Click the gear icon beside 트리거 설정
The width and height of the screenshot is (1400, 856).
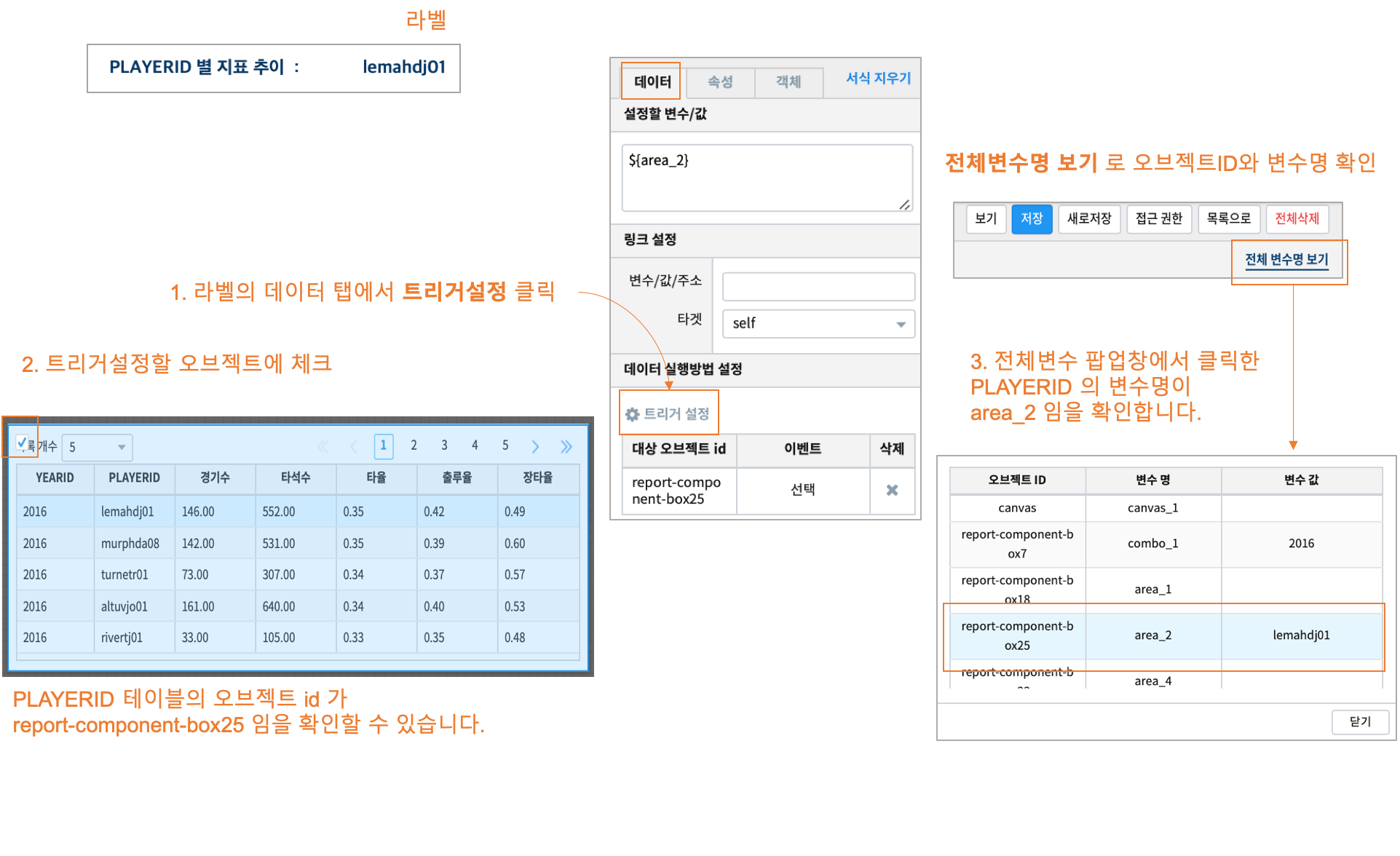[x=632, y=414]
